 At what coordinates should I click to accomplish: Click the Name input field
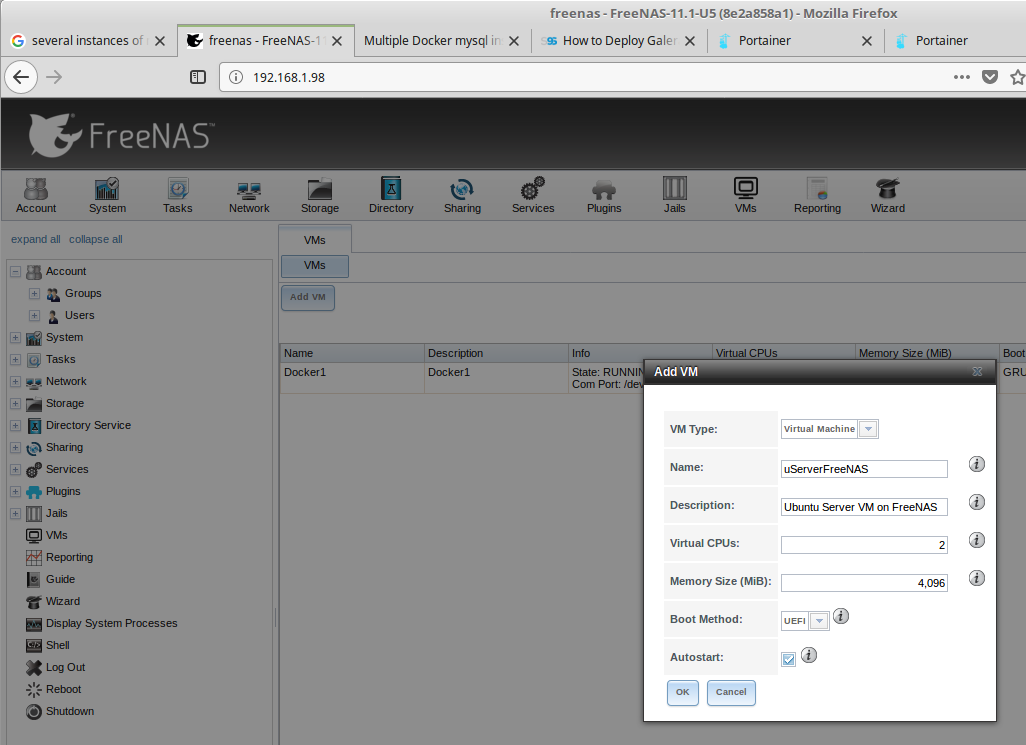click(x=864, y=469)
